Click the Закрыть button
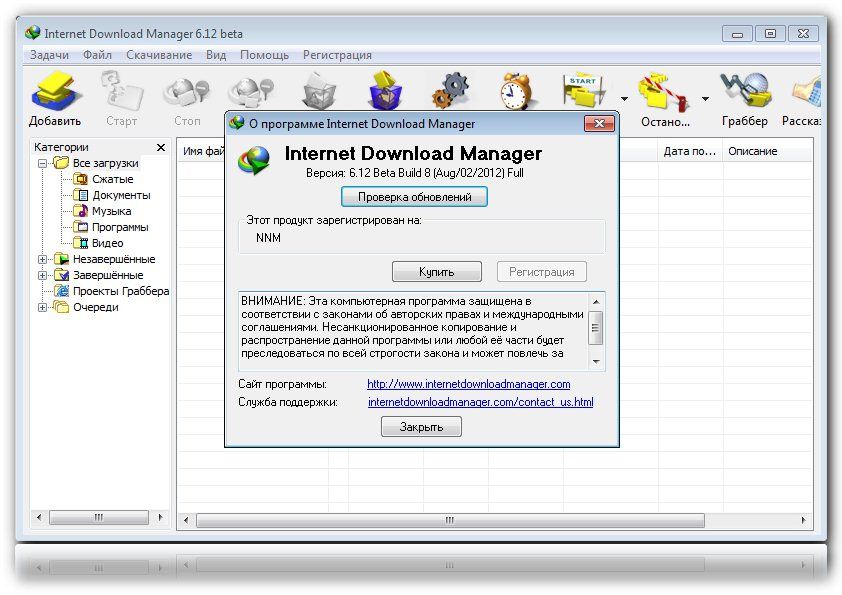The height and width of the screenshot is (595, 842). coord(422,427)
